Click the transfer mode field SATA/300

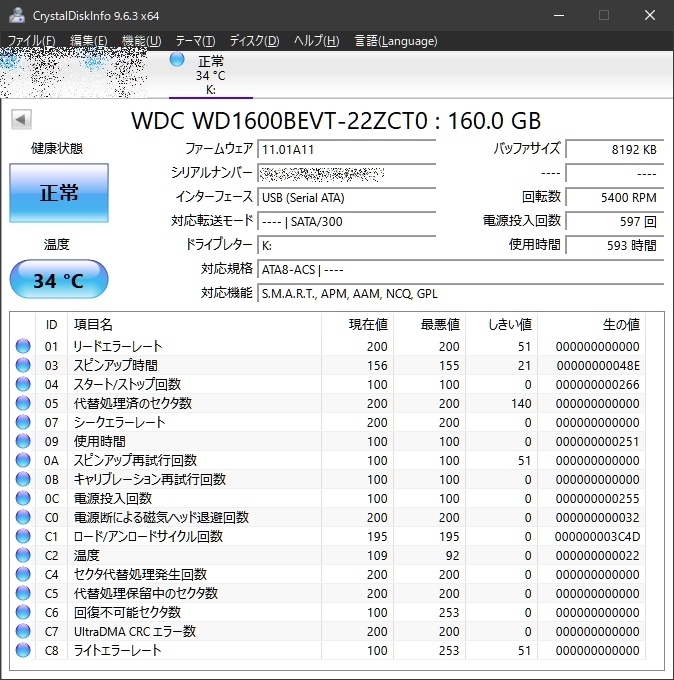pyautogui.click(x=347, y=222)
